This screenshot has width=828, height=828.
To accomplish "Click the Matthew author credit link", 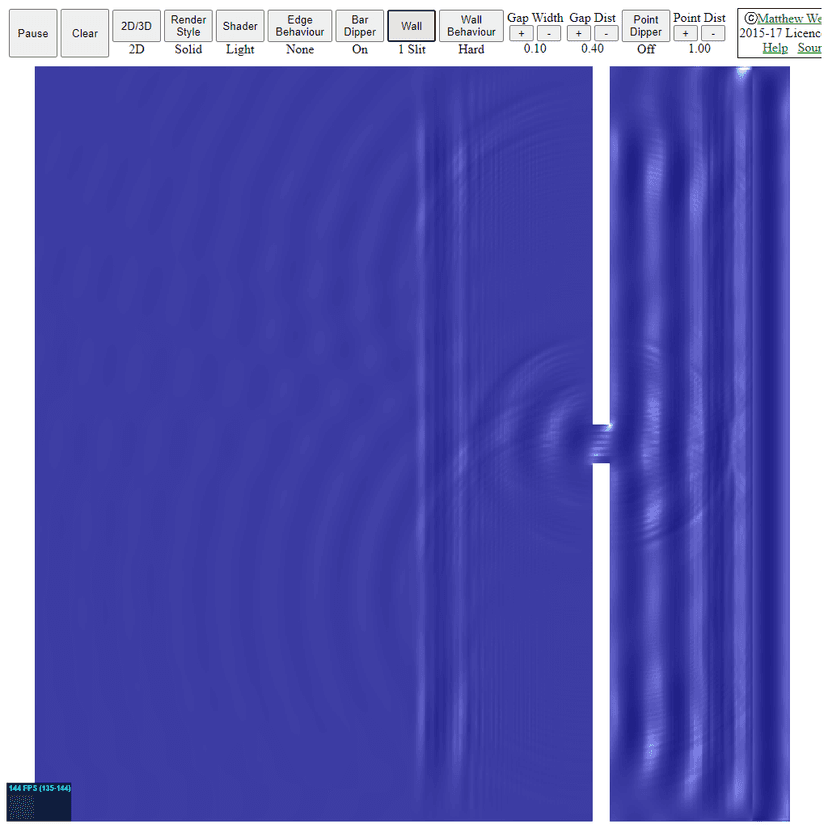I will tap(787, 17).
